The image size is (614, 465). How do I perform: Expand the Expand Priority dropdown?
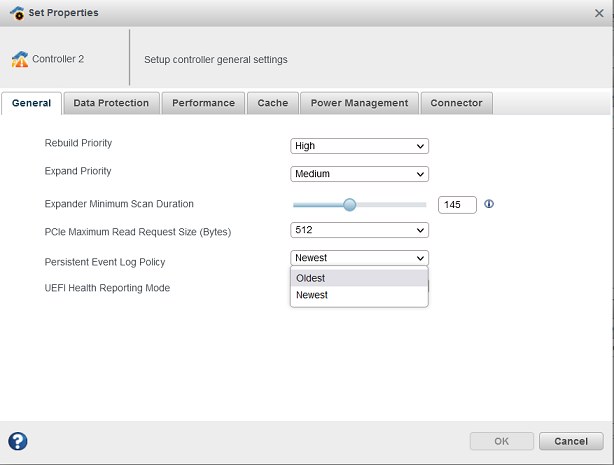click(359, 174)
